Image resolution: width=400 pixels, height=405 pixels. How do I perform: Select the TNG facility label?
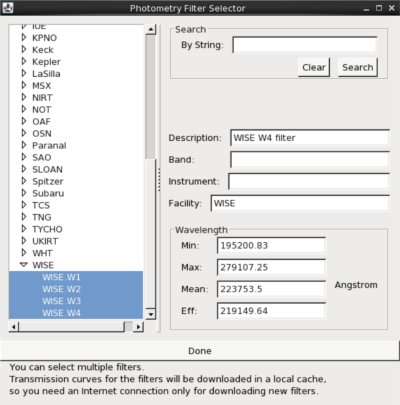(x=42, y=217)
